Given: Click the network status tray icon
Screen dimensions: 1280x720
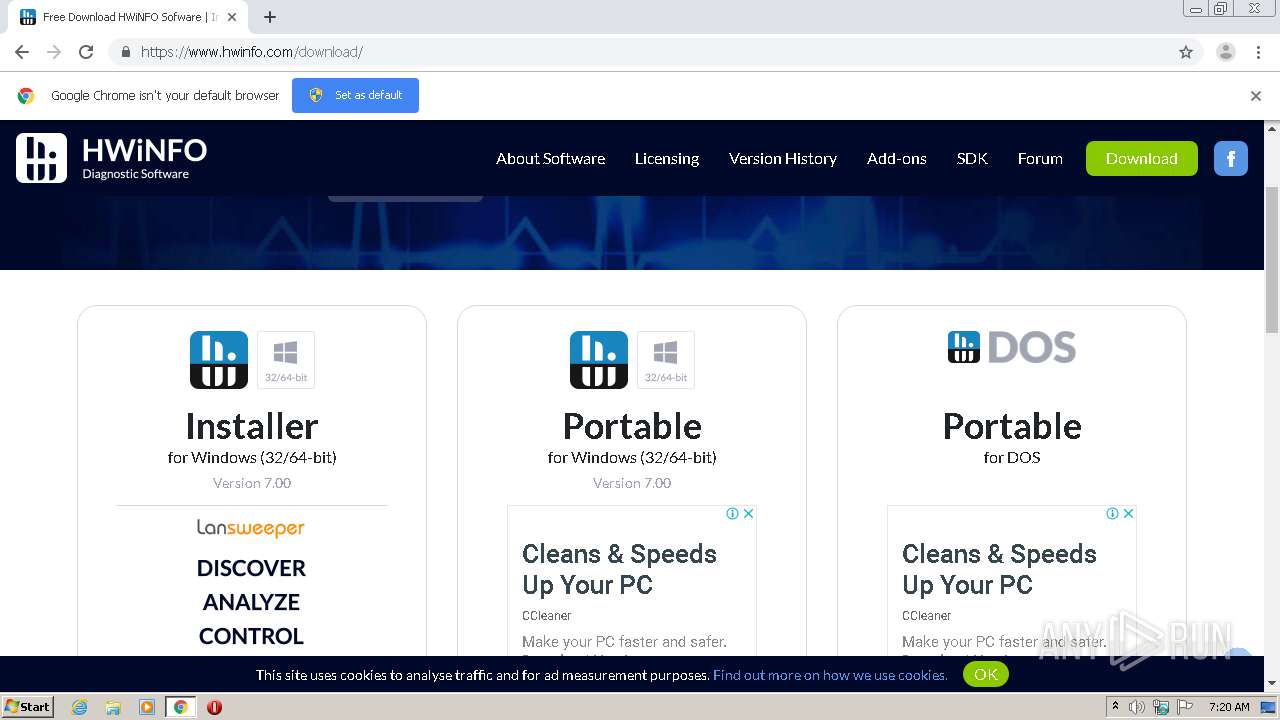Looking at the screenshot, I should coord(1161,707).
